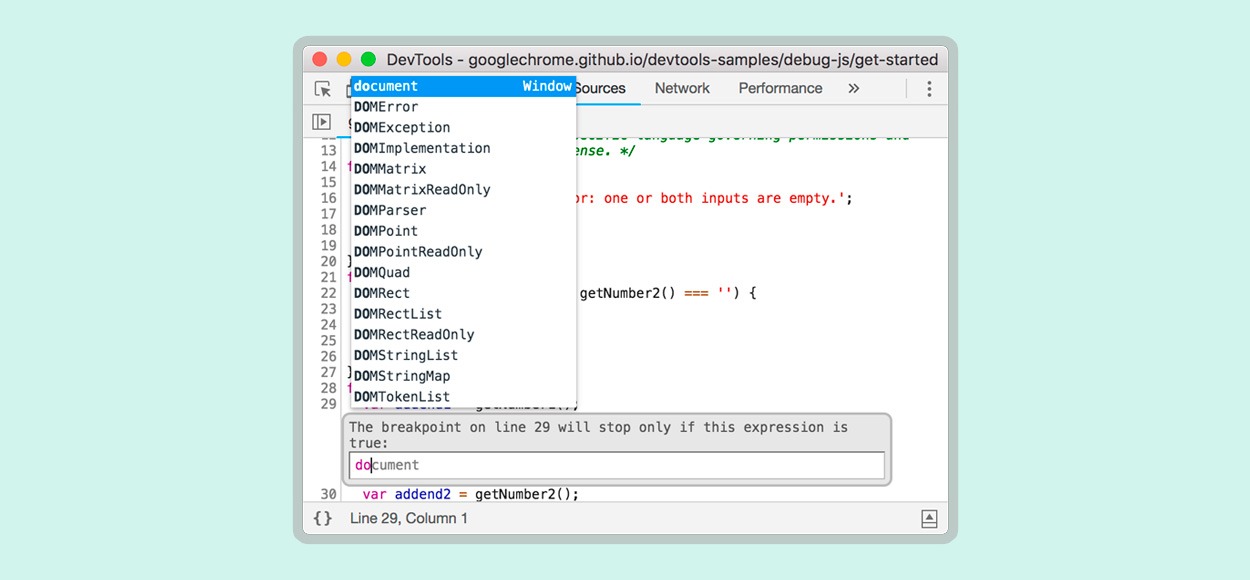
Task: Click the 'var addend2 = getNumber2();' code line
Action: point(471,494)
